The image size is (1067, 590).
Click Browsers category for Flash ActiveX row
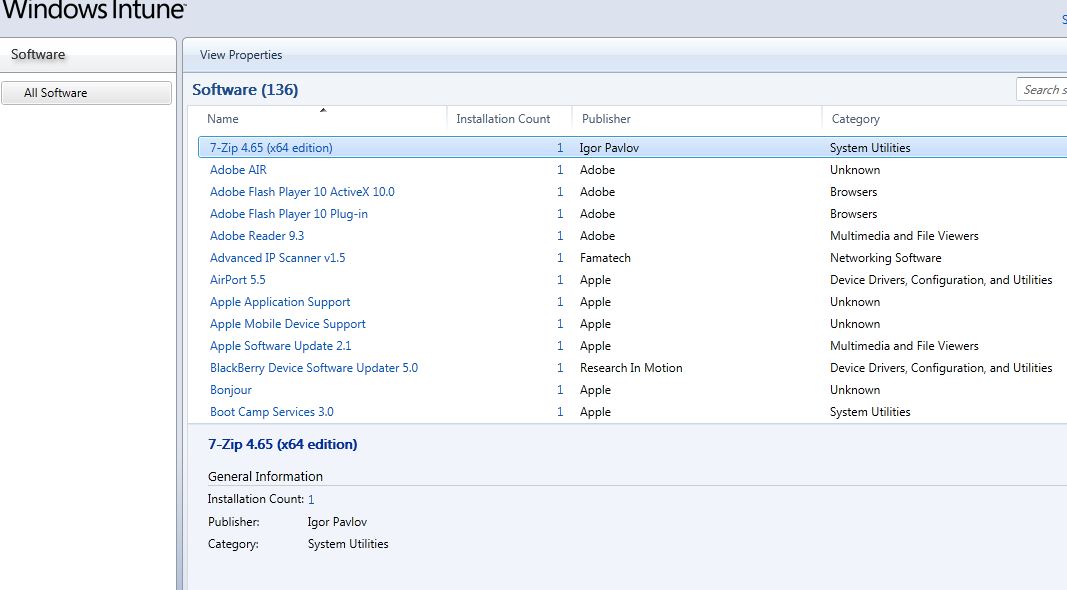coord(853,192)
